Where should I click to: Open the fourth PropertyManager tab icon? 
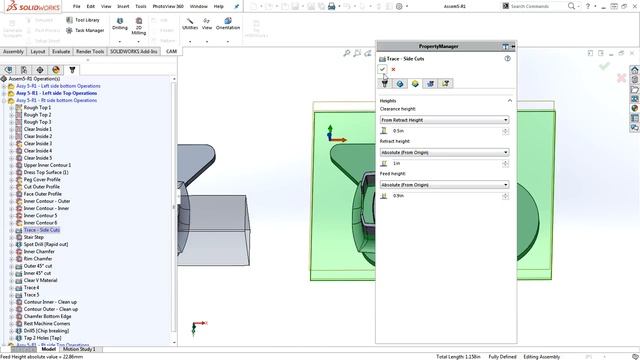coord(430,84)
